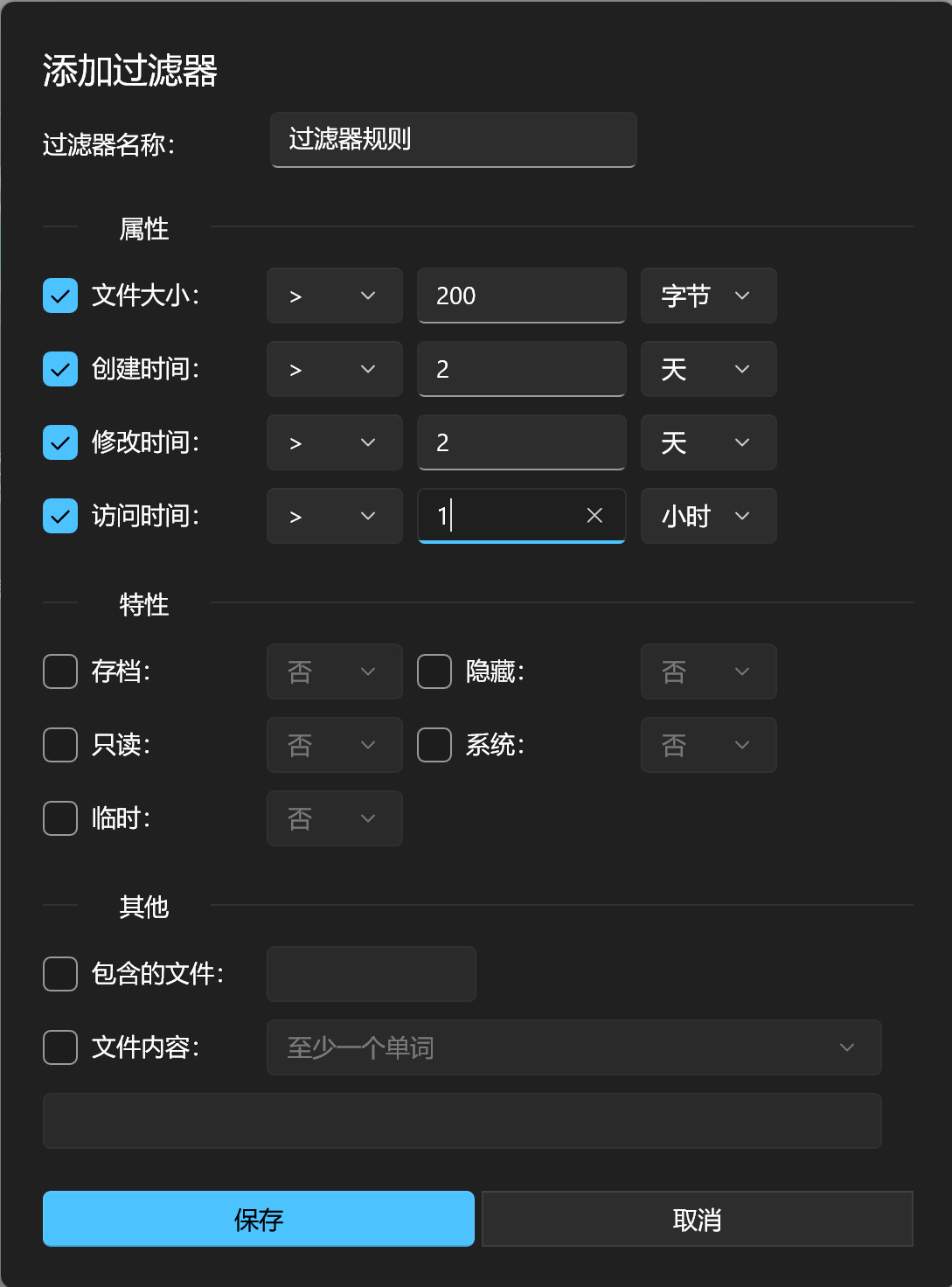Click the wide content text box above 保存
The image size is (952, 1287).
462,1121
